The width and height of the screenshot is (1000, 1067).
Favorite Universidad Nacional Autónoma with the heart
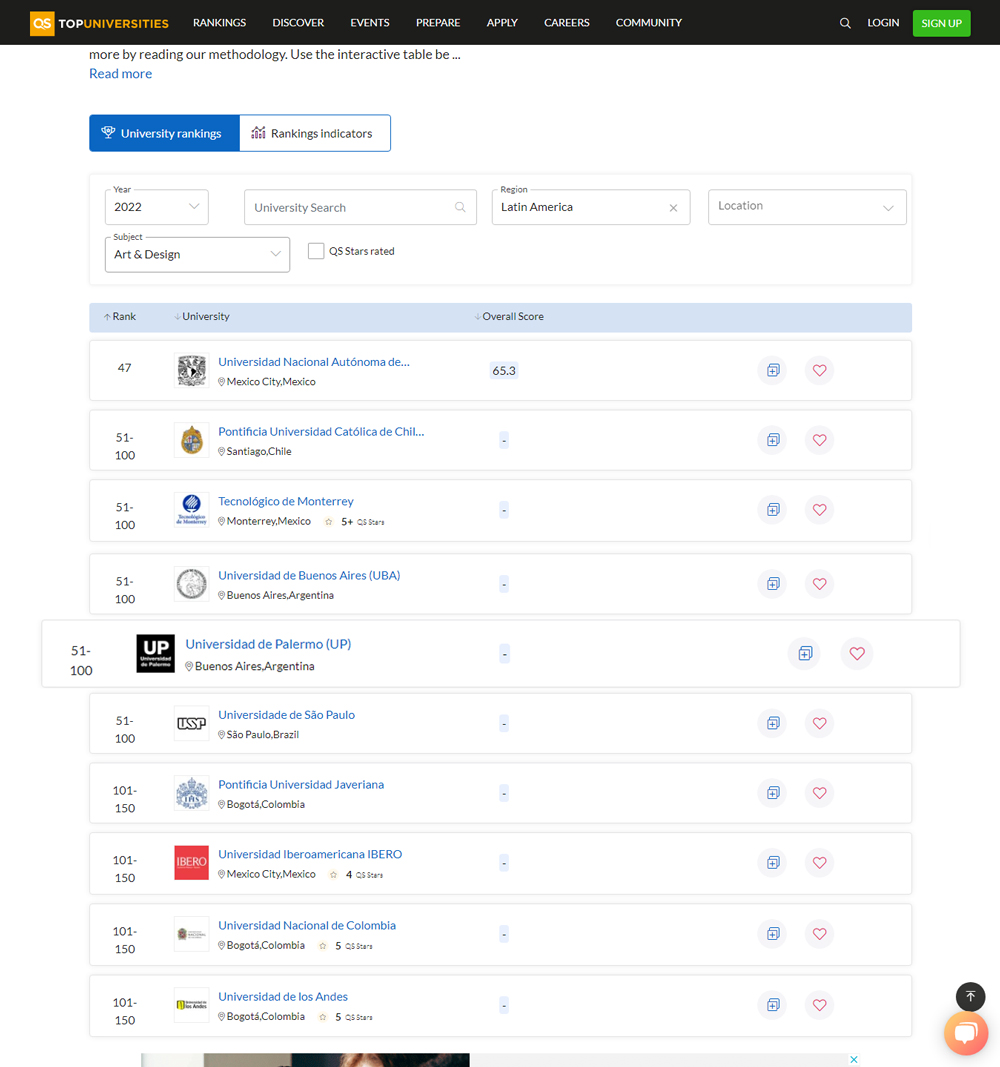[819, 370]
